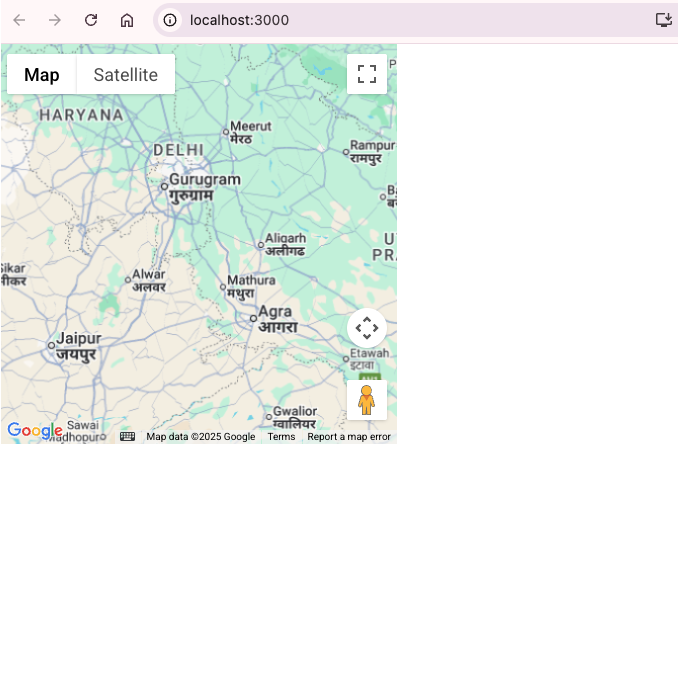This screenshot has width=678, height=674.
Task: Click the Jaipur city label
Action: pos(79,346)
